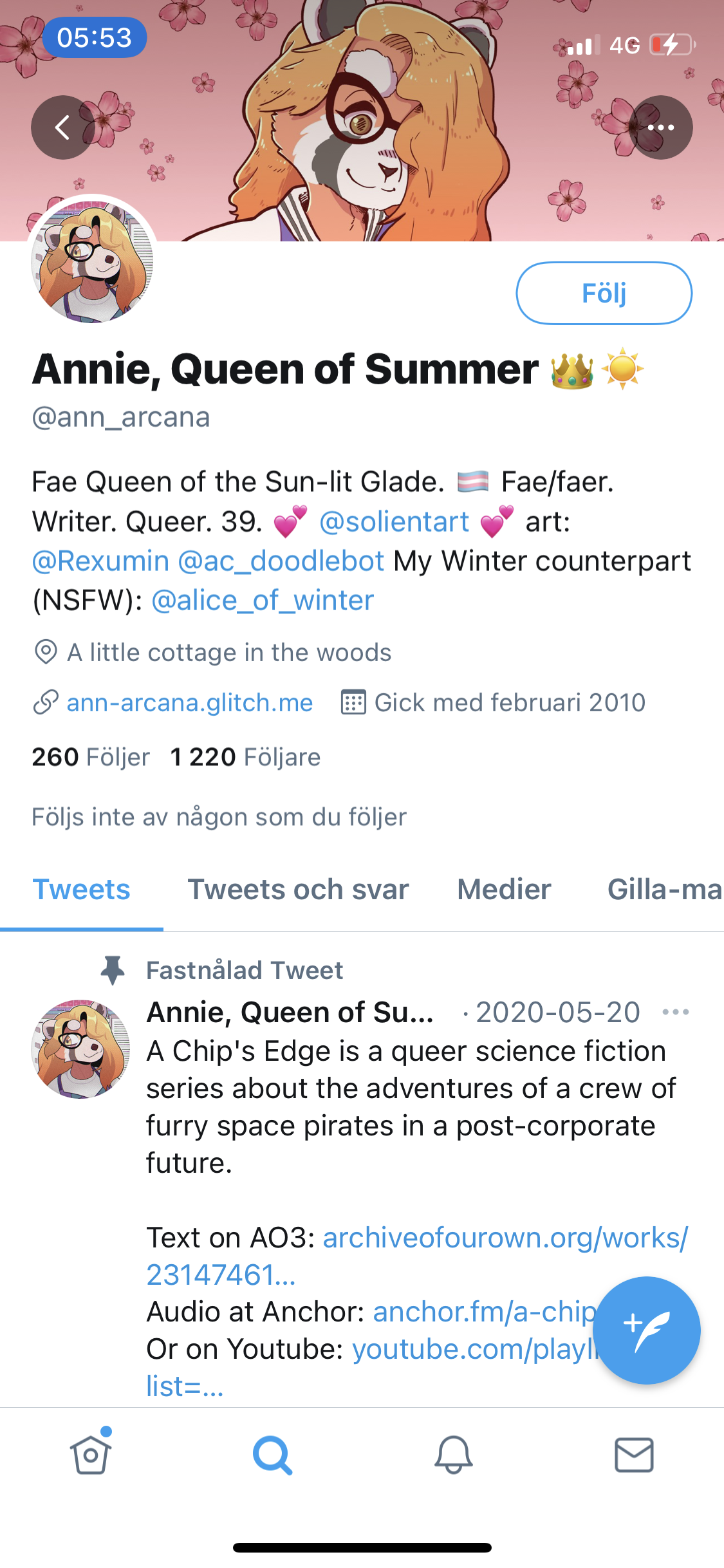Image resolution: width=724 pixels, height=1568 pixels.
Task: Open the Search magnifier tab
Action: 272,1455
